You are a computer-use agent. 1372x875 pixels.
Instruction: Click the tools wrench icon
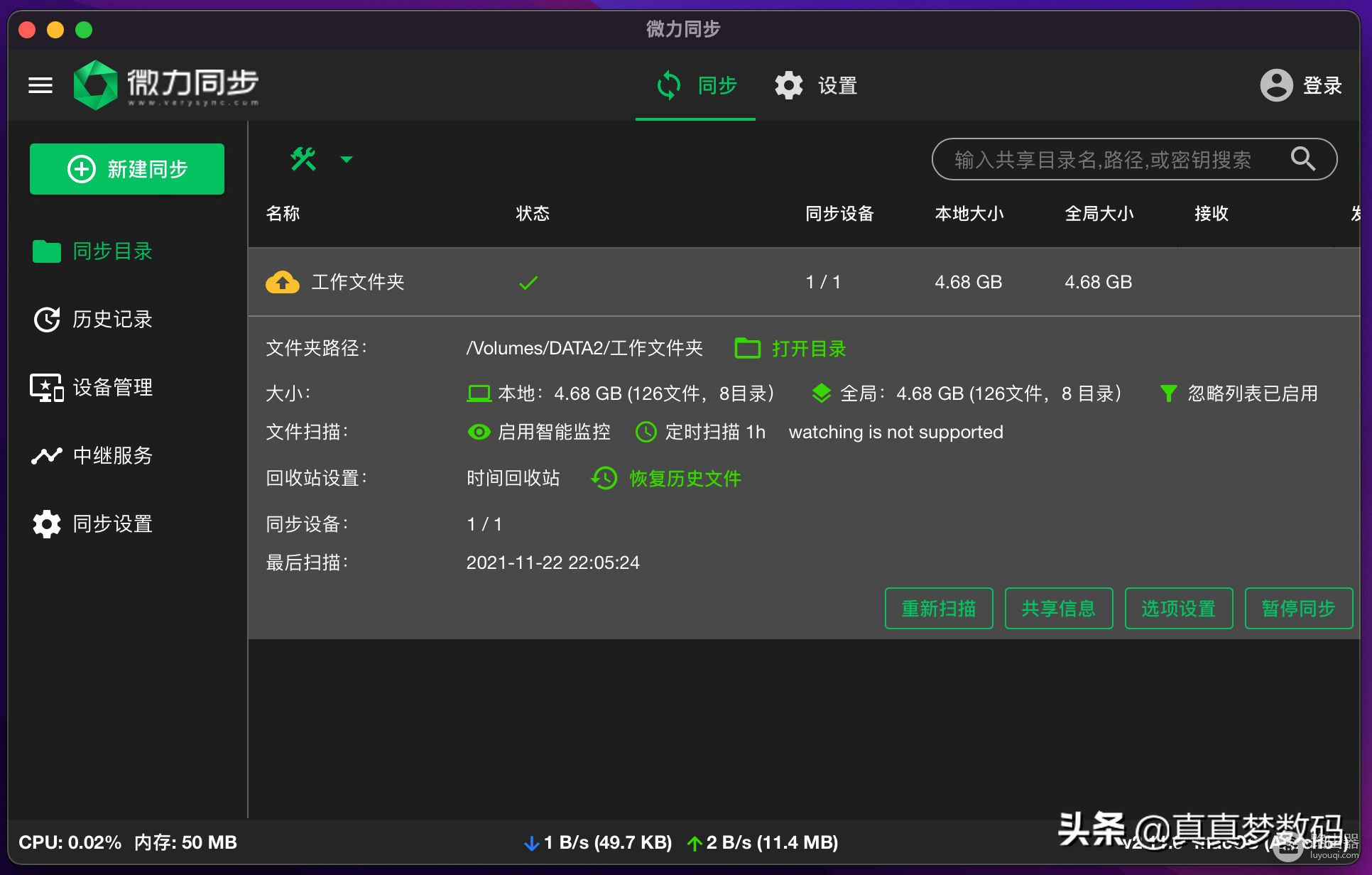pyautogui.click(x=303, y=159)
